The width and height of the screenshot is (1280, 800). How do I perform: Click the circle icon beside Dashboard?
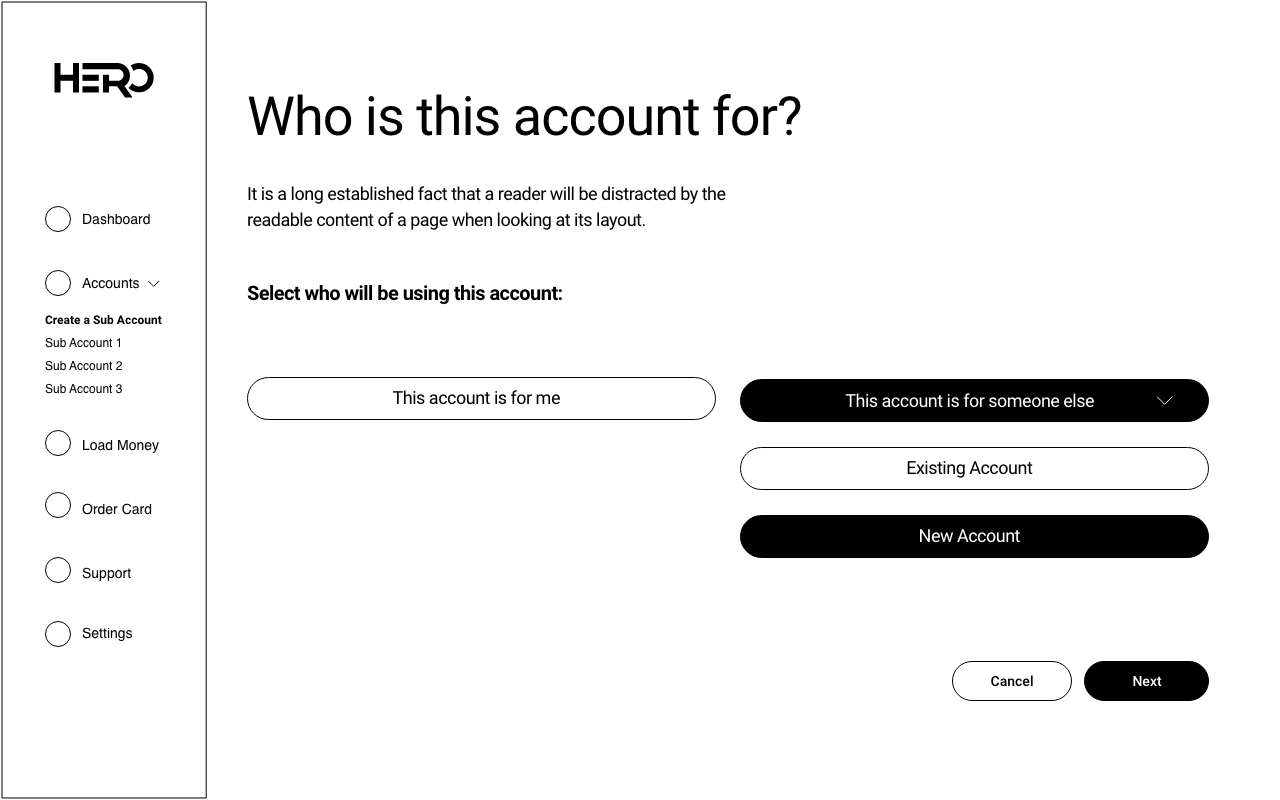pos(58,219)
